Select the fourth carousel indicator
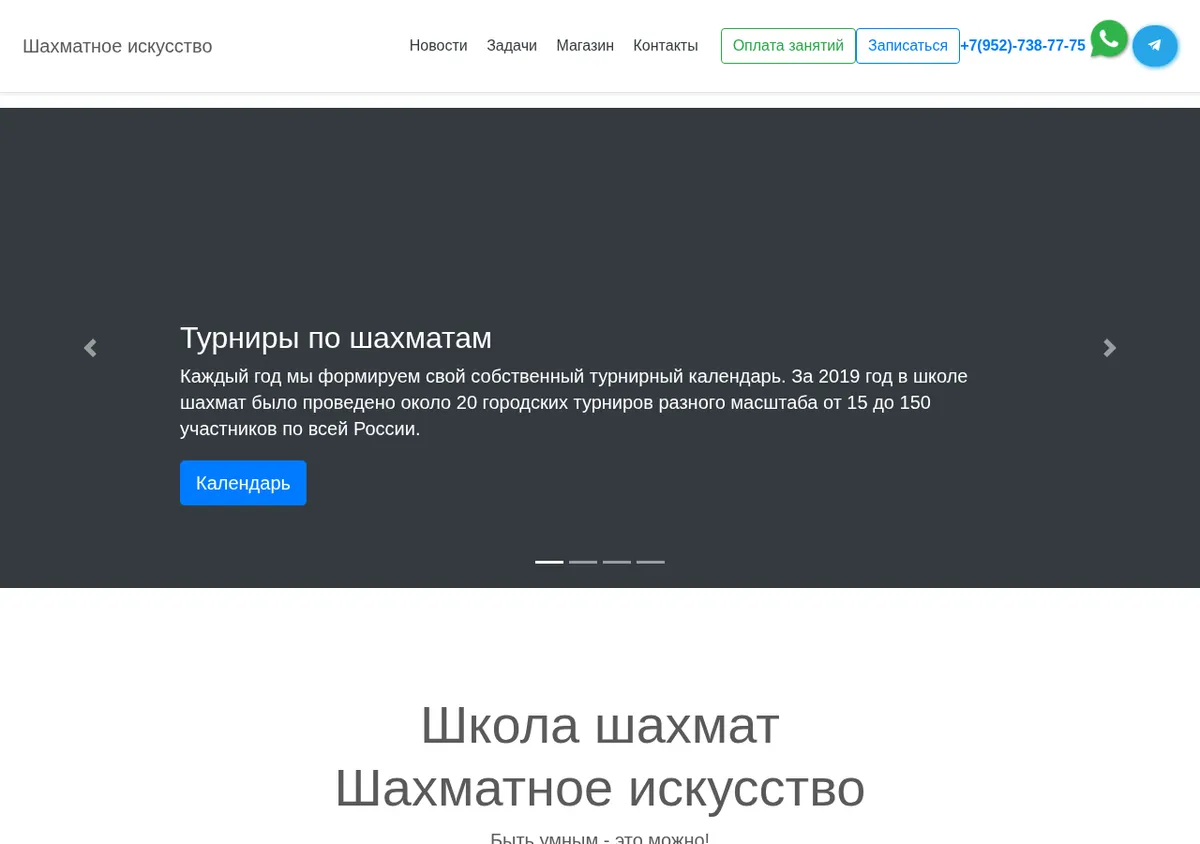 tap(651, 562)
